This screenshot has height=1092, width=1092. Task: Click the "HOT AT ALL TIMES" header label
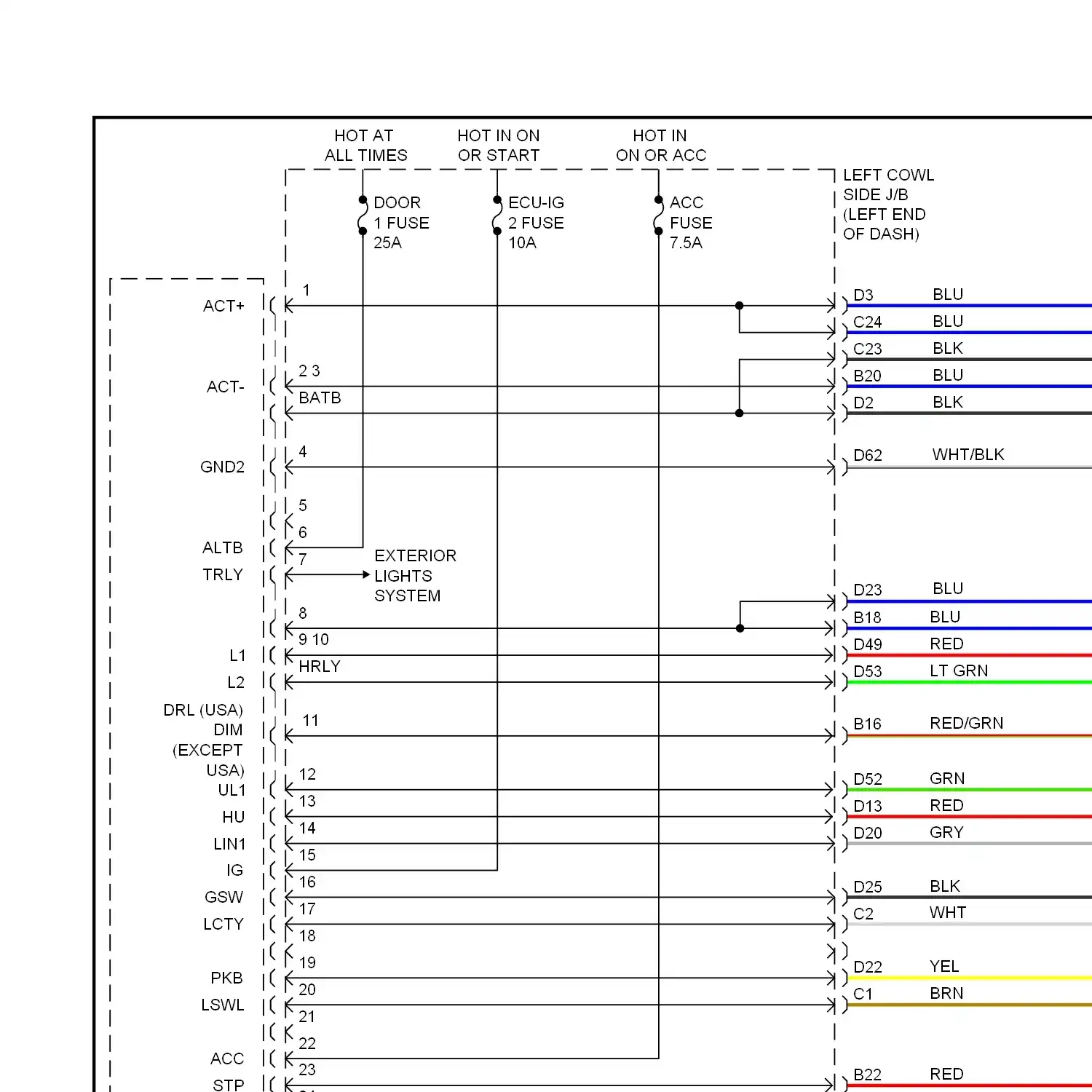point(365,146)
